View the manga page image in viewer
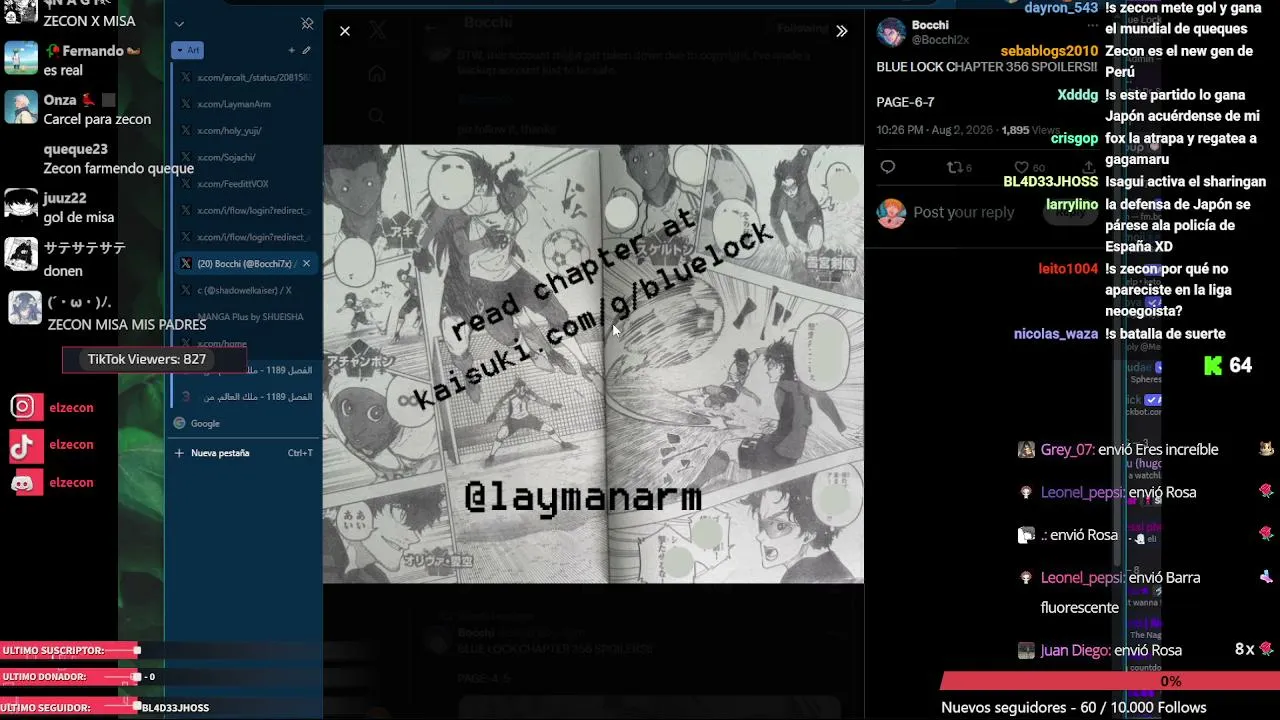This screenshot has width=1280, height=720. 593,364
